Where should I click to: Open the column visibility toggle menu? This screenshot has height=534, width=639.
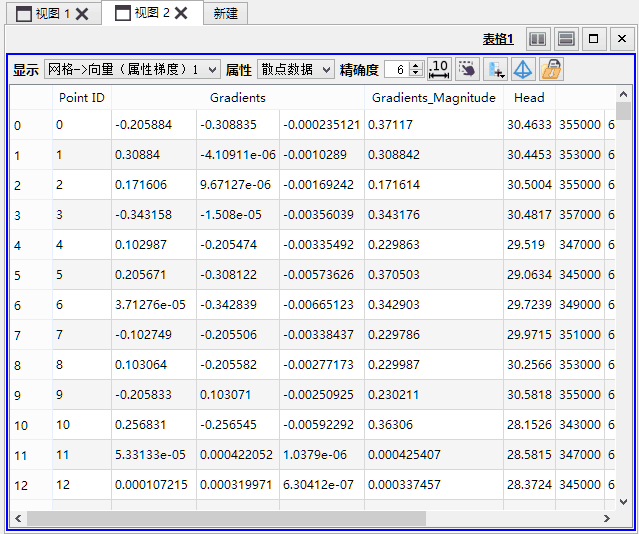pos(495,69)
